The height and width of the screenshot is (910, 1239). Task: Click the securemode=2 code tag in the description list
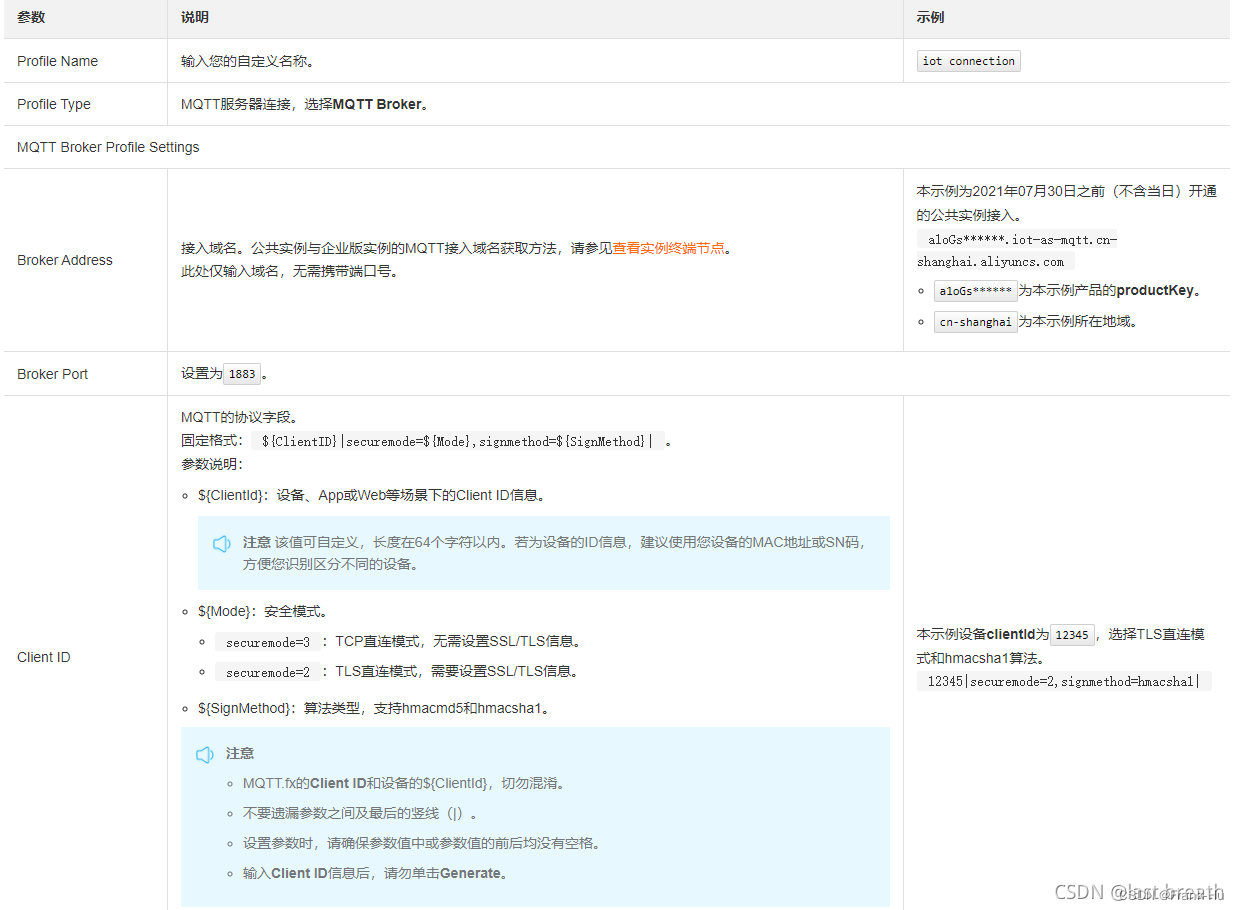pos(267,672)
